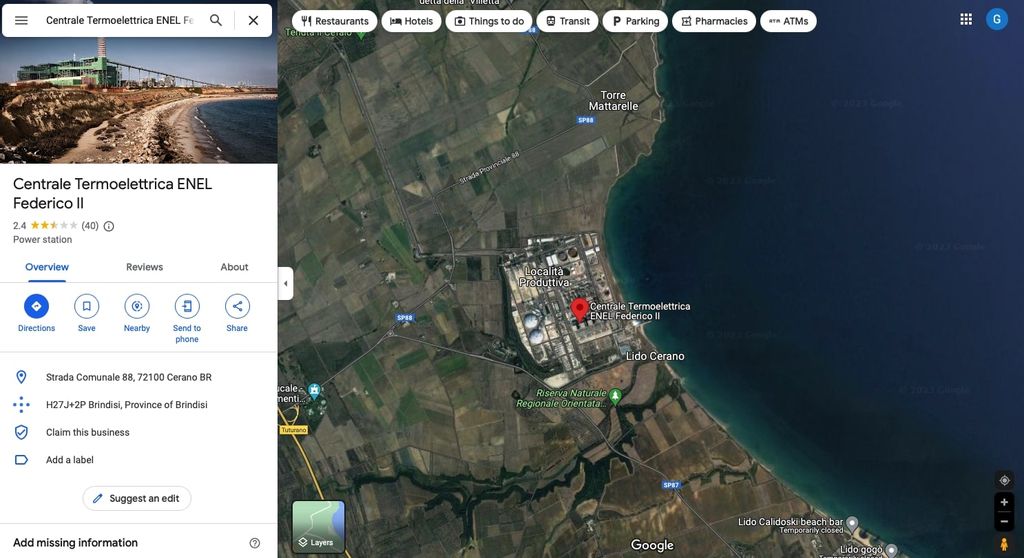Switch to the Reviews tab
Viewport: 1024px width, 558px height.
click(x=144, y=267)
